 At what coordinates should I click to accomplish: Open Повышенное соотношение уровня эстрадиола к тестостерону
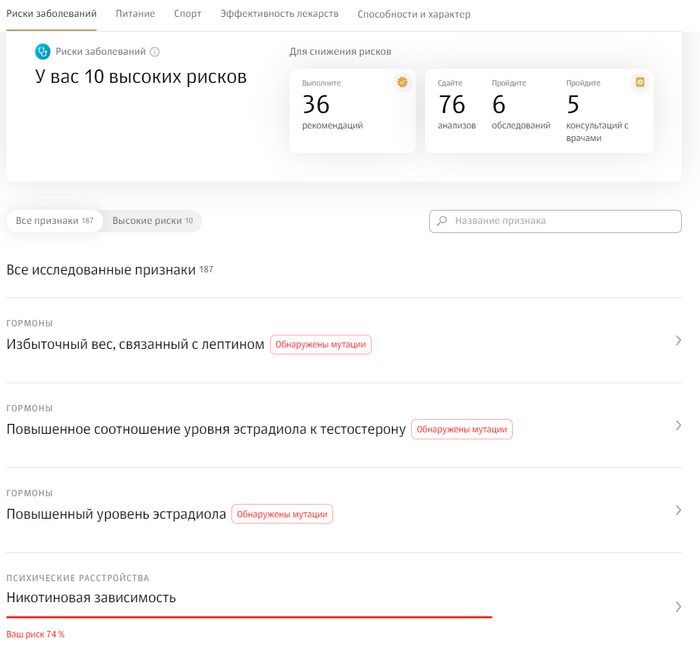pos(206,429)
